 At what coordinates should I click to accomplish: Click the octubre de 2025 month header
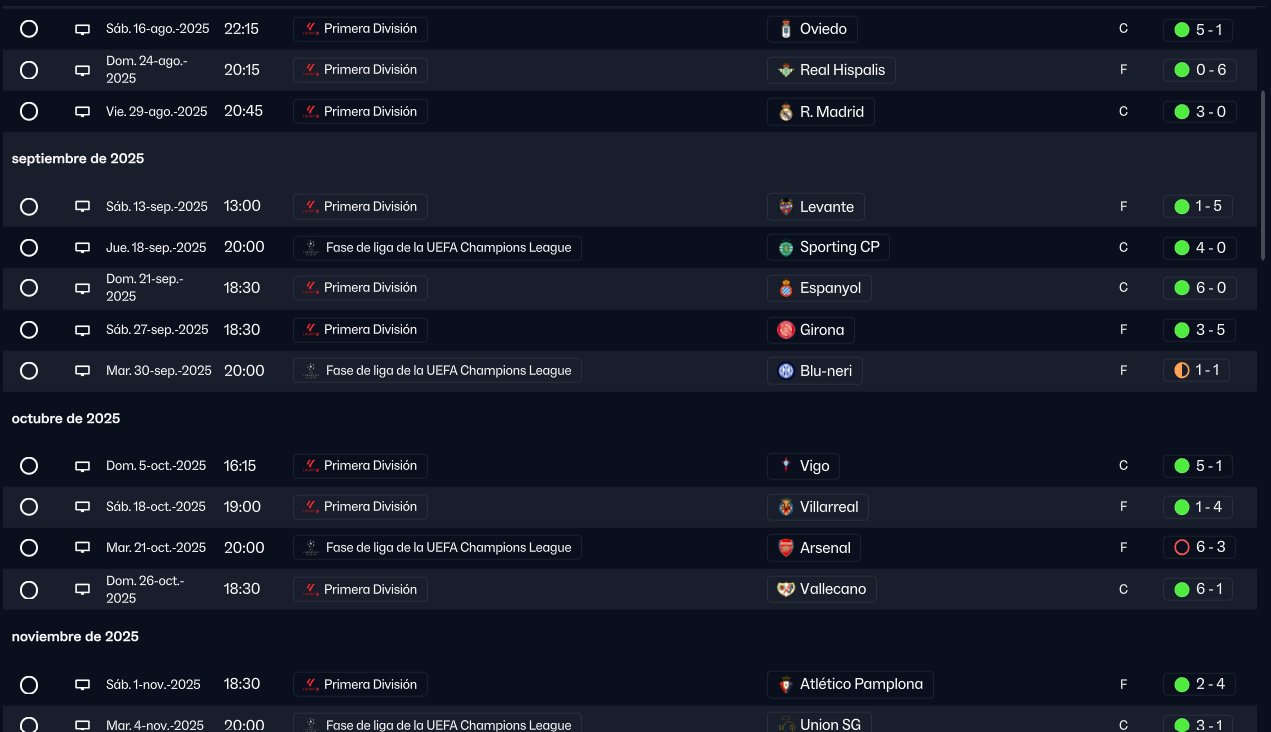(x=66, y=419)
